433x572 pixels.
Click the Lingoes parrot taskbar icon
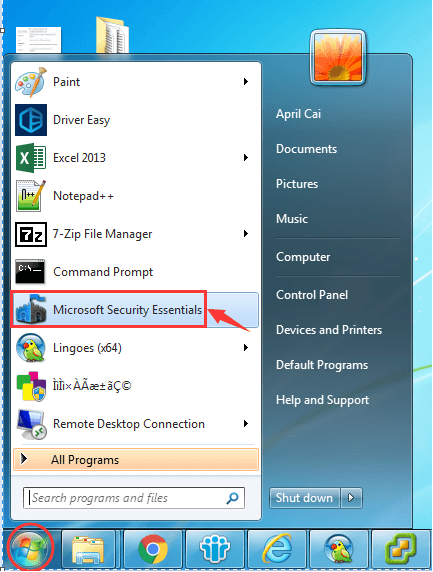click(339, 549)
